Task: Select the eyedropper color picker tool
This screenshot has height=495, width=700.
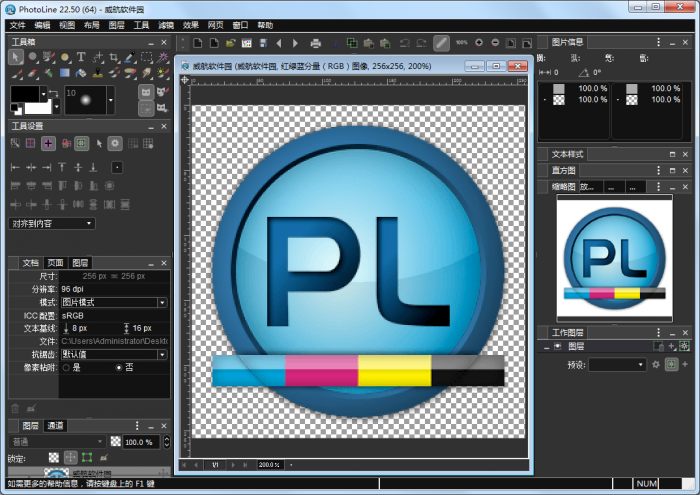Action: [x=129, y=57]
